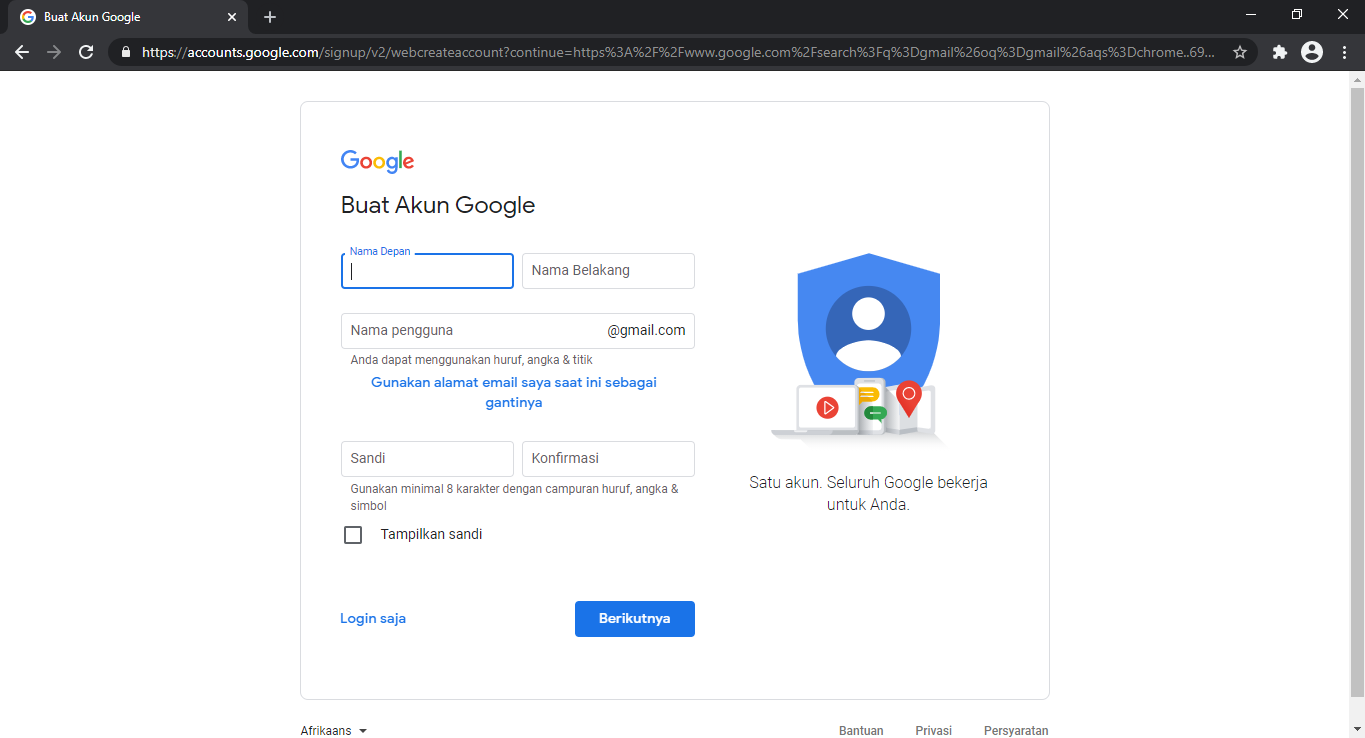Click the vertical scrollbar on the right
This screenshot has width=1365, height=738.
[1358, 400]
